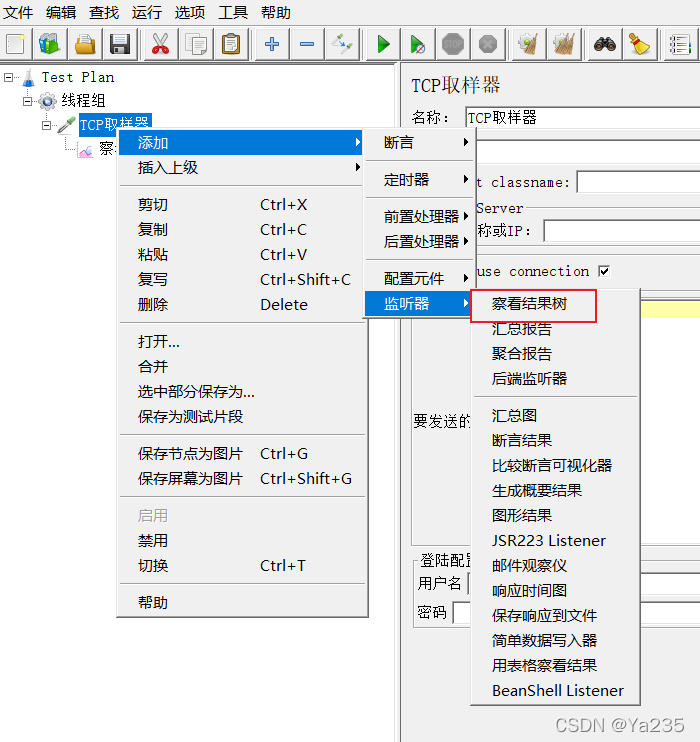The height and width of the screenshot is (742, 700).
Task: Open the 后置处理器 submenu
Action: tap(419, 241)
